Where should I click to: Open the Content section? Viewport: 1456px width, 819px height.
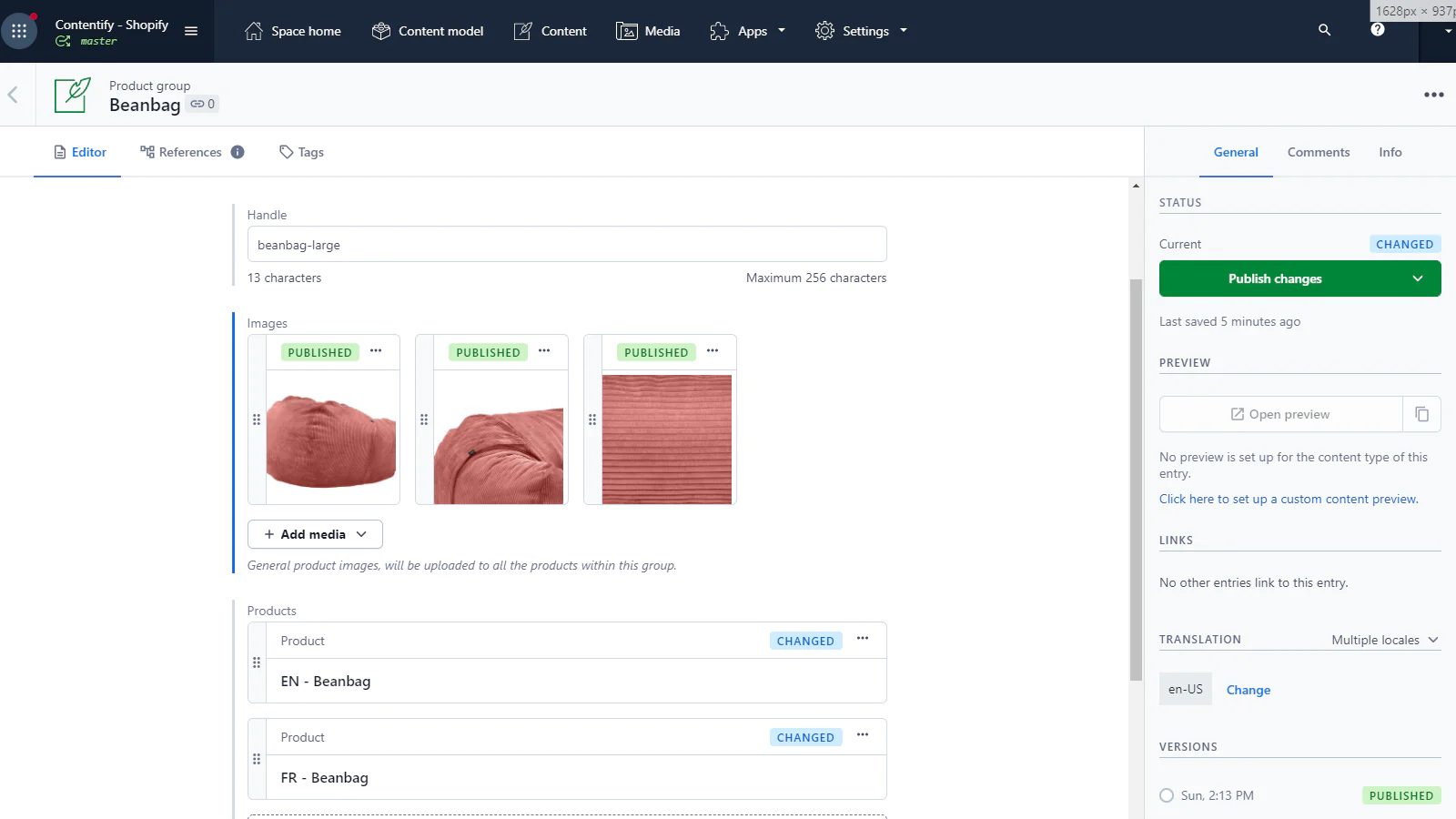[551, 31]
